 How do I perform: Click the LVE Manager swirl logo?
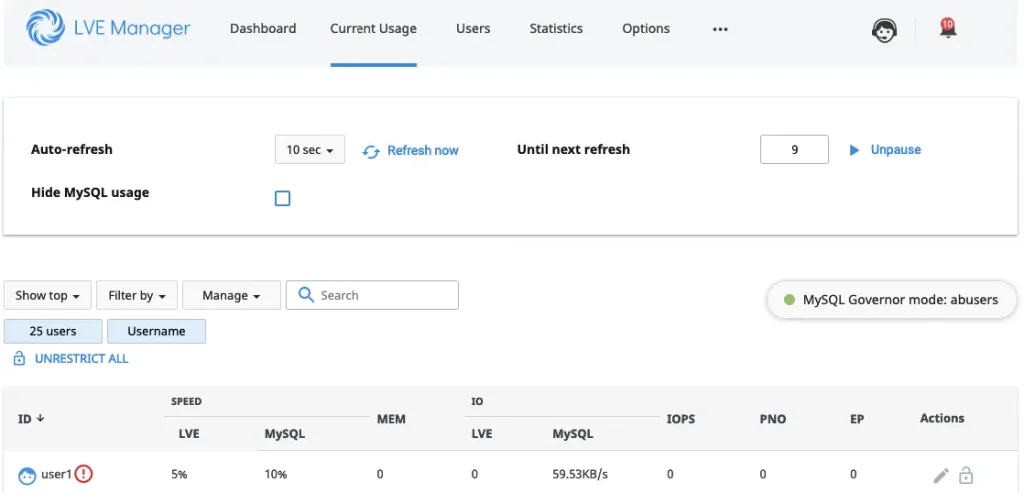tap(44, 28)
